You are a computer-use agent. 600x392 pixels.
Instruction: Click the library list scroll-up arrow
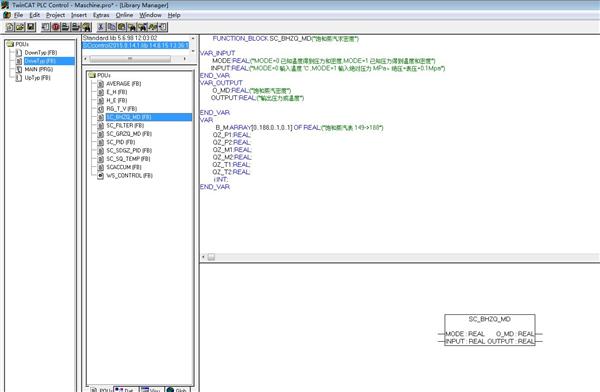coord(193,38)
